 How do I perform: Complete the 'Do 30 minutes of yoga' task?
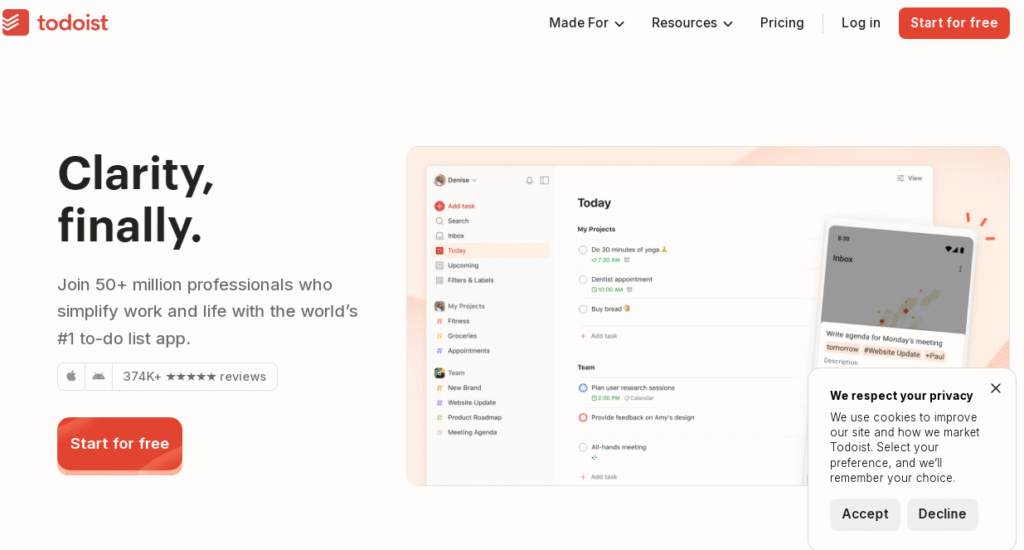point(583,250)
